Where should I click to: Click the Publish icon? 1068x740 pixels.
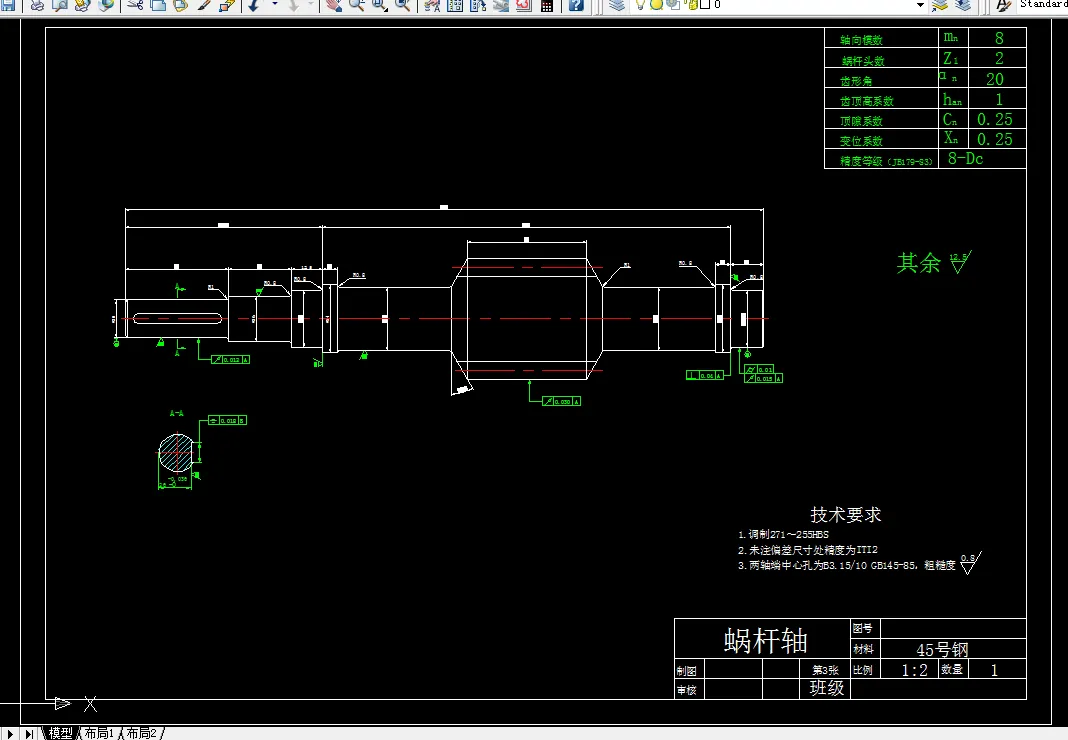click(82, 5)
